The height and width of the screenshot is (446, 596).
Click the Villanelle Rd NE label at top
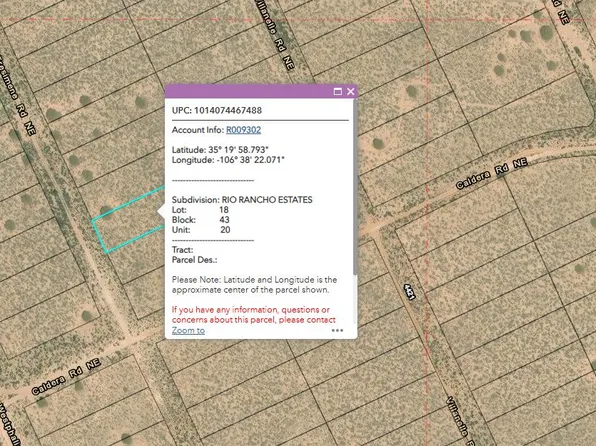pyautogui.click(x=275, y=35)
